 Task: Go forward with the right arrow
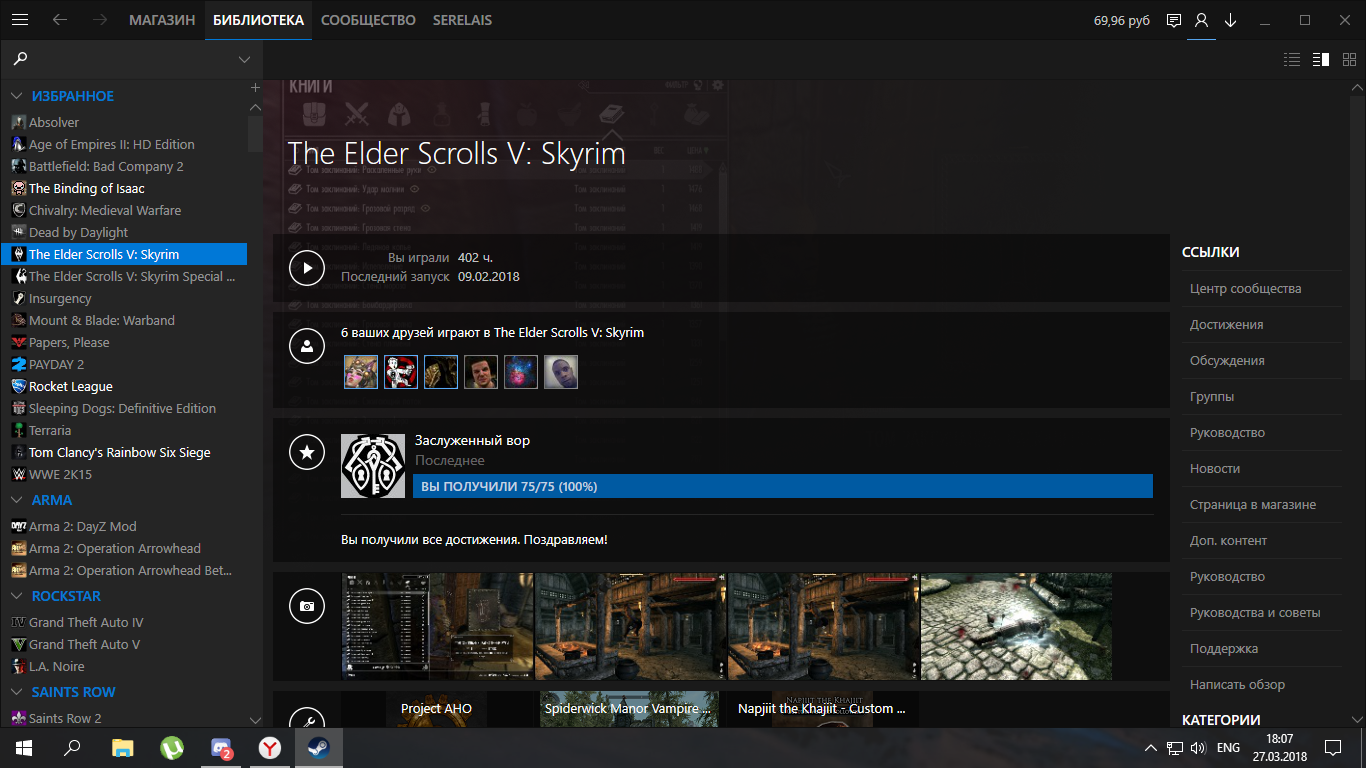point(100,20)
